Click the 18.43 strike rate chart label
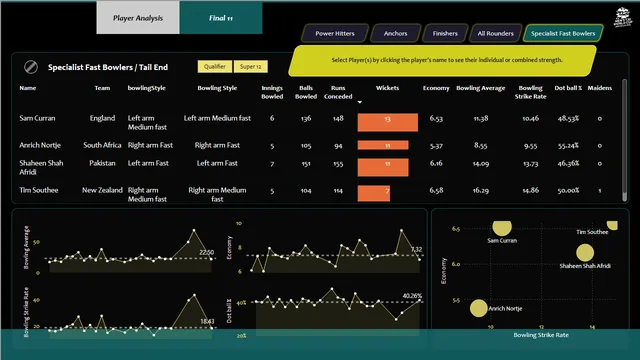The height and width of the screenshot is (360, 640). click(207, 321)
